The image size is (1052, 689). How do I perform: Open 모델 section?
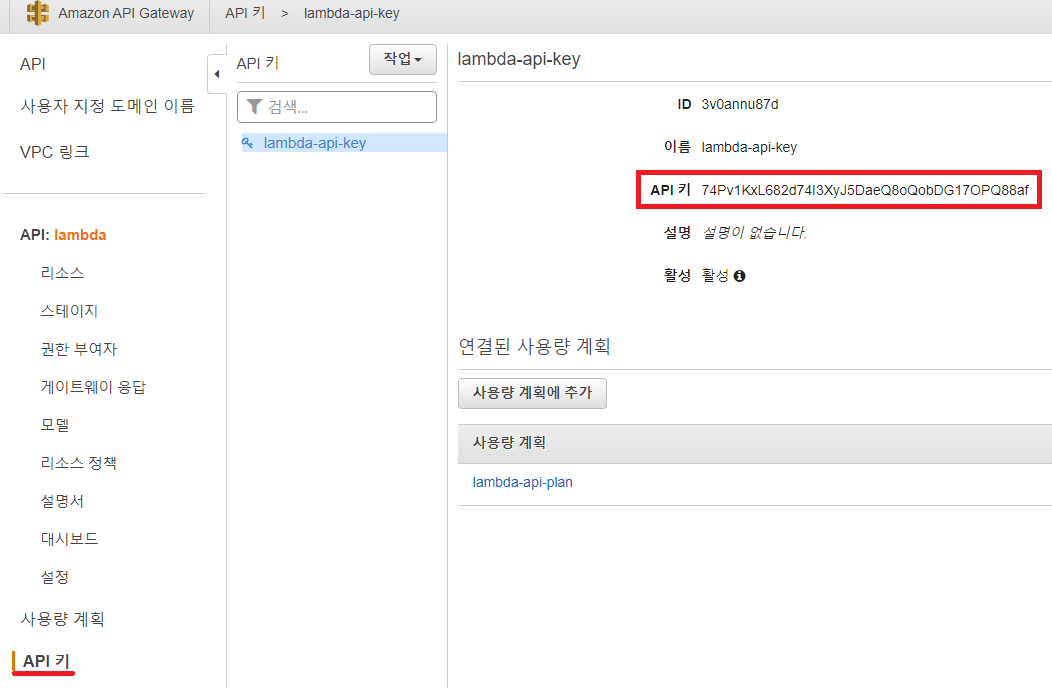[54, 425]
